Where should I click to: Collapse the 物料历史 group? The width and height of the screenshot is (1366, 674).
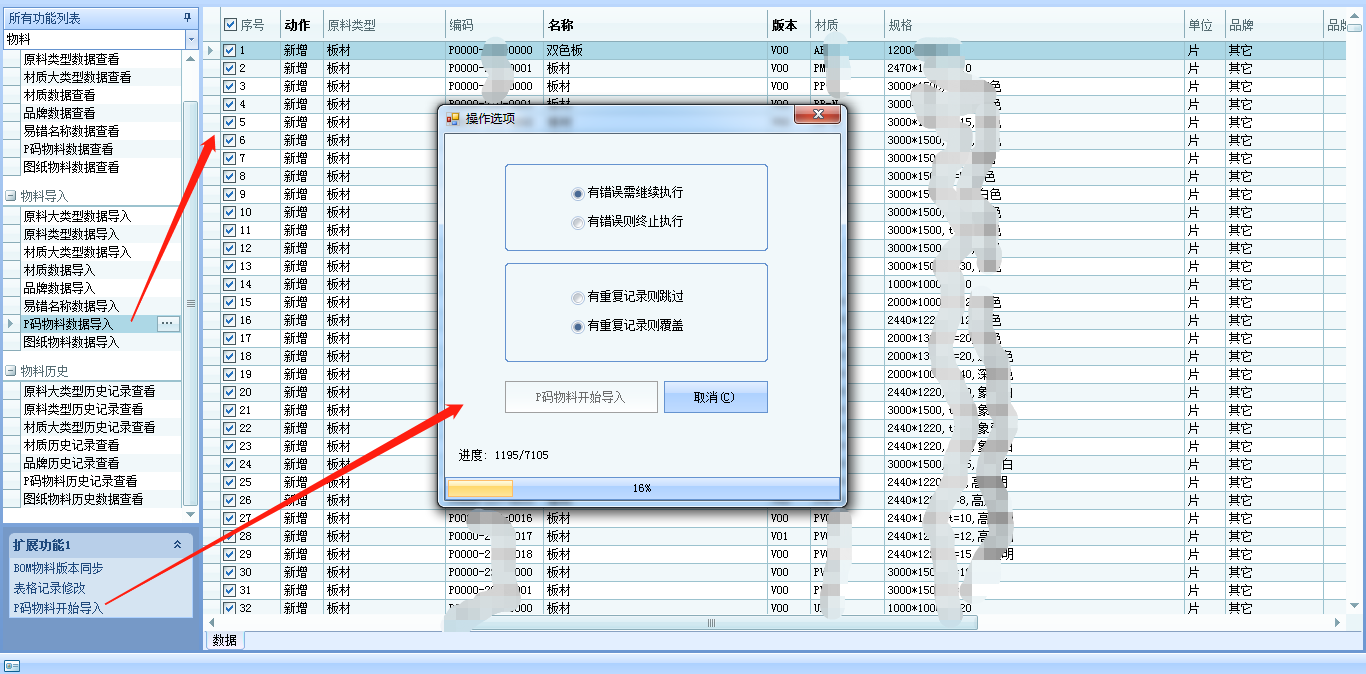pos(11,371)
